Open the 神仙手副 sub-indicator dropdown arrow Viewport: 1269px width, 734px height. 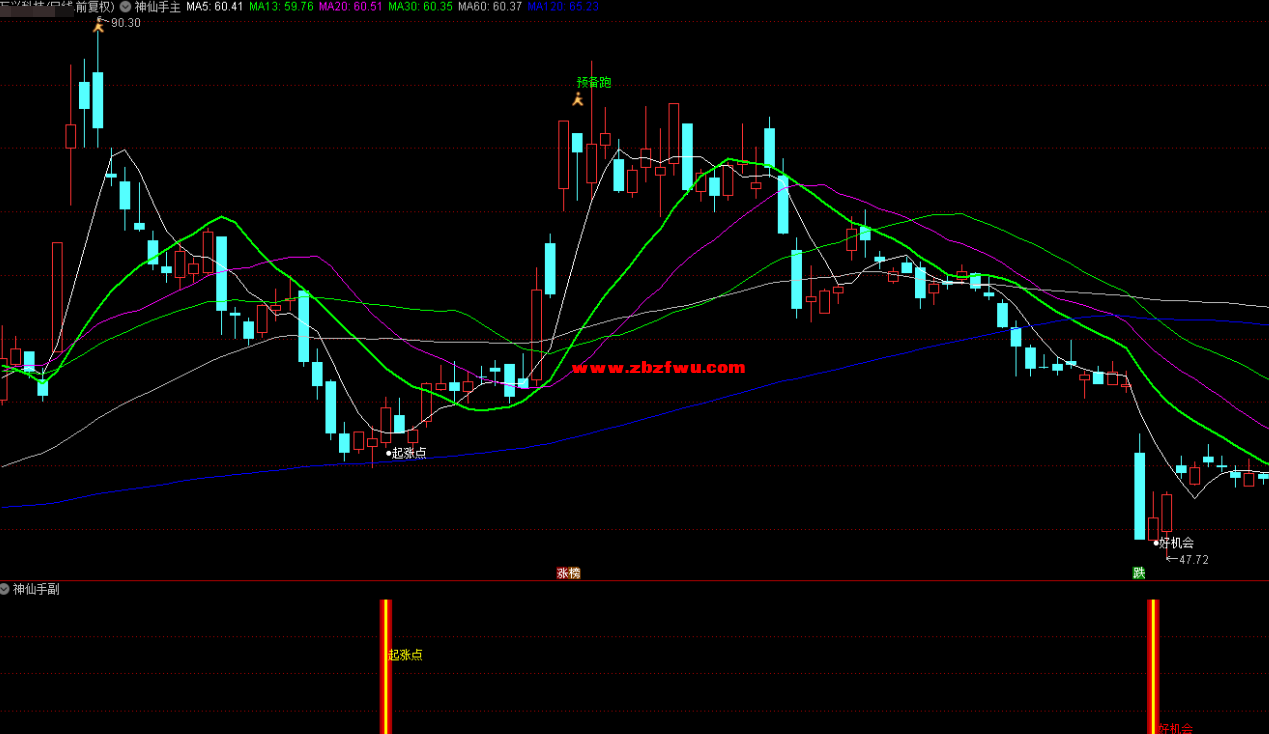(6, 589)
